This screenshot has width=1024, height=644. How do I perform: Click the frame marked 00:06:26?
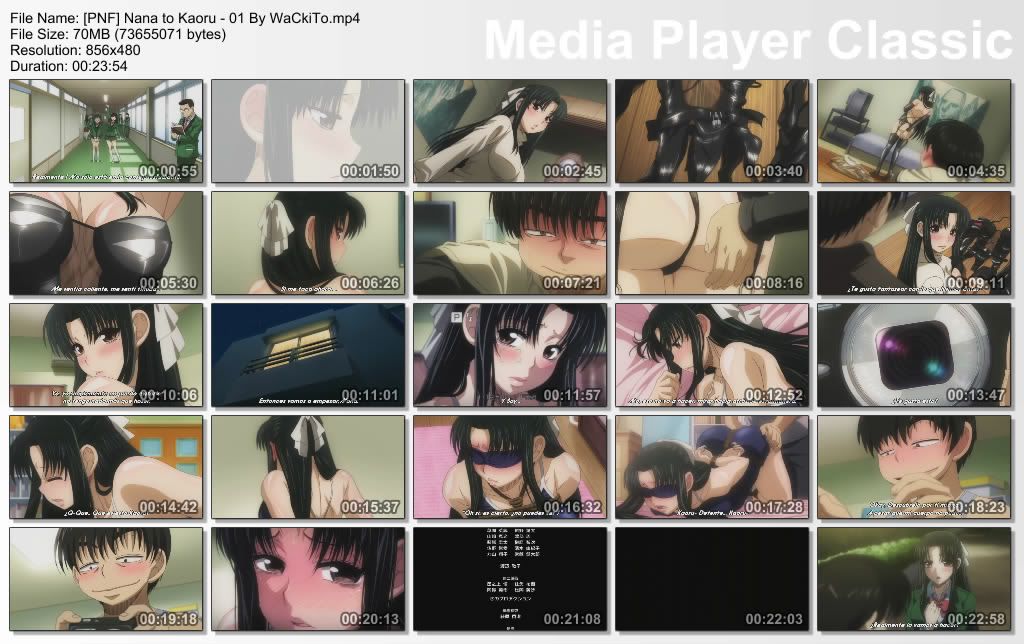[x=308, y=243]
